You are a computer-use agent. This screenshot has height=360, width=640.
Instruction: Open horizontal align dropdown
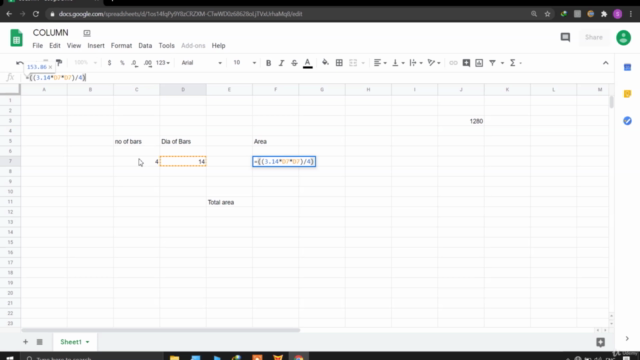(x=380, y=63)
